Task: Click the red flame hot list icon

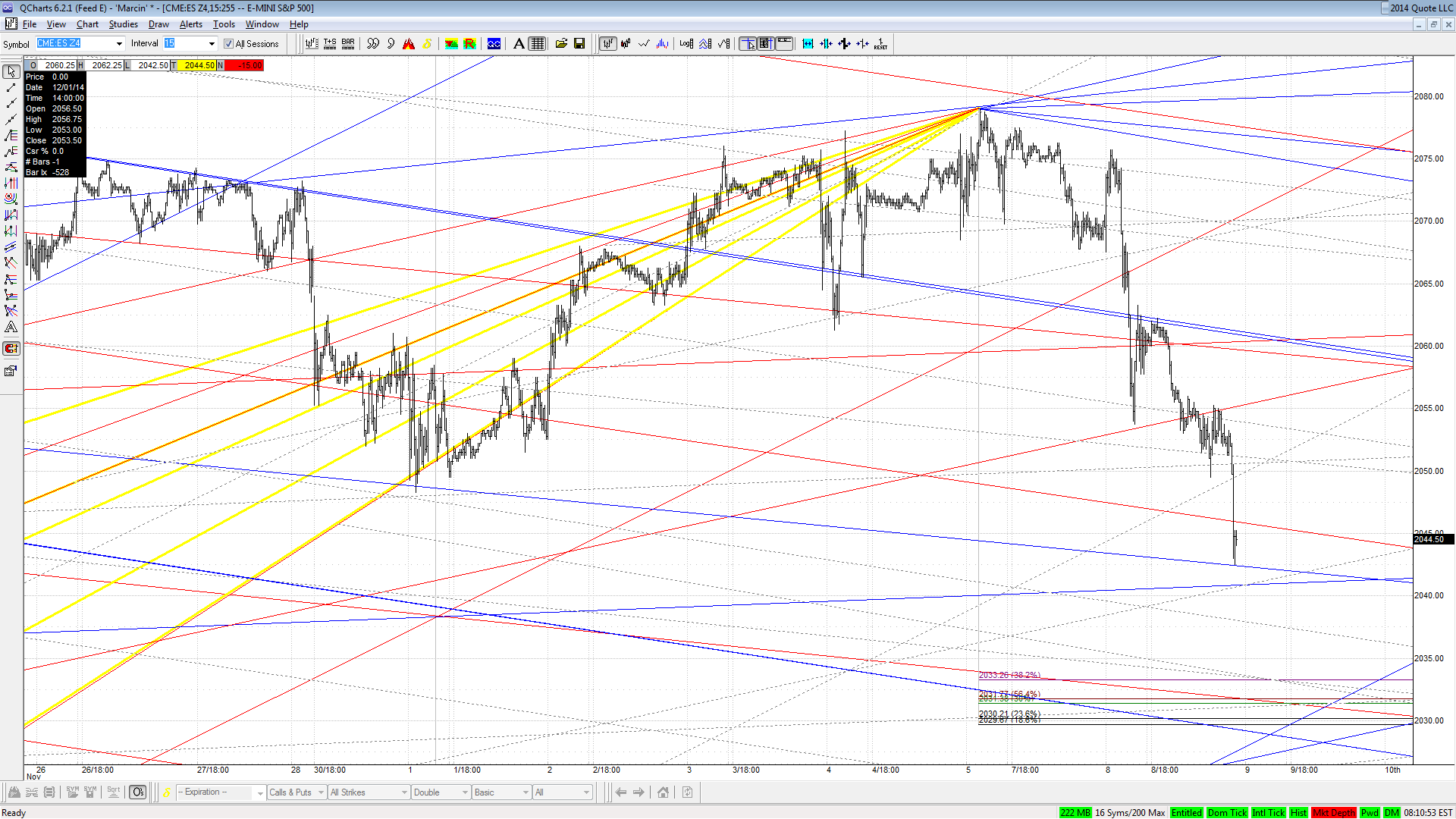Action: (409, 44)
